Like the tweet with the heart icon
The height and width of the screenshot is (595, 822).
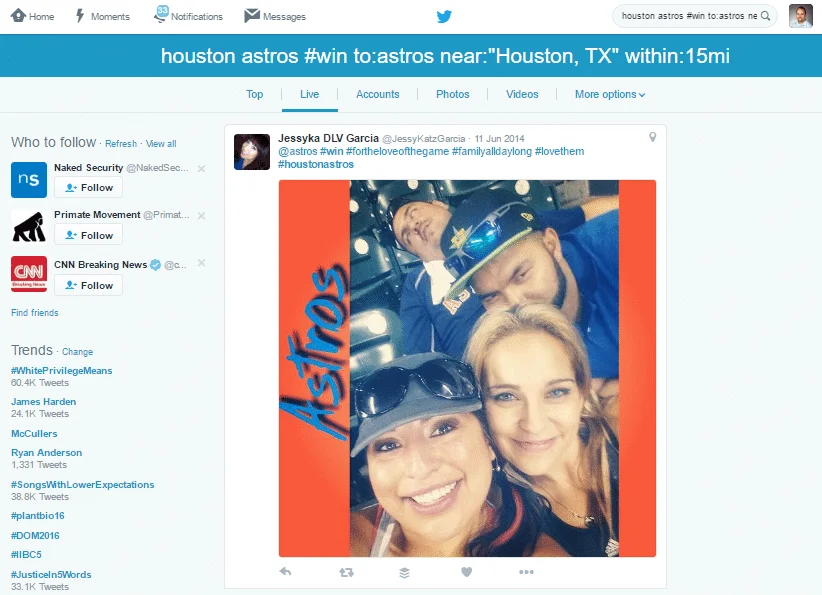[466, 572]
